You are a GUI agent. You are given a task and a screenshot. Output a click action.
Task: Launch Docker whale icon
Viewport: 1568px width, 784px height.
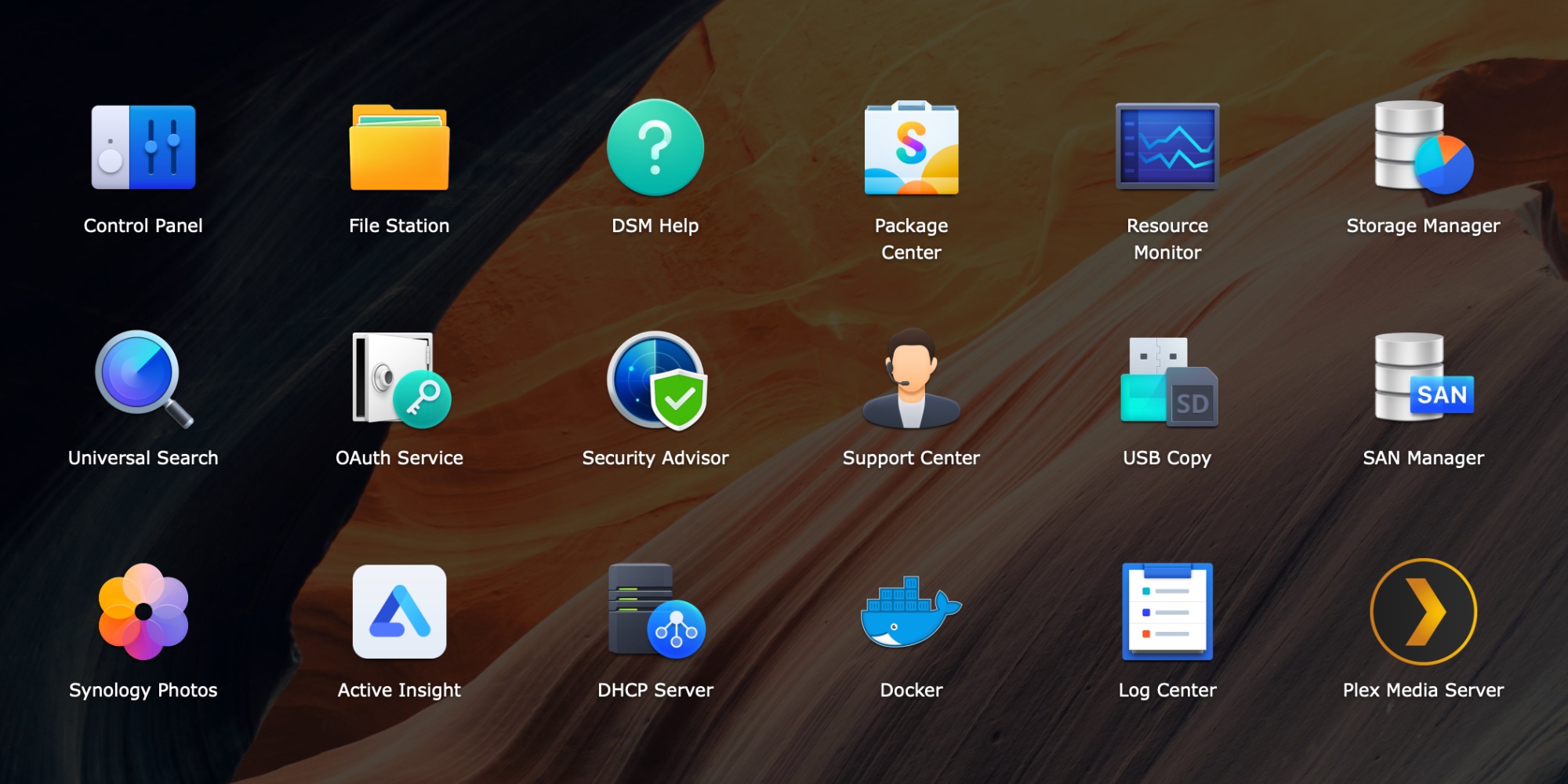click(x=909, y=613)
